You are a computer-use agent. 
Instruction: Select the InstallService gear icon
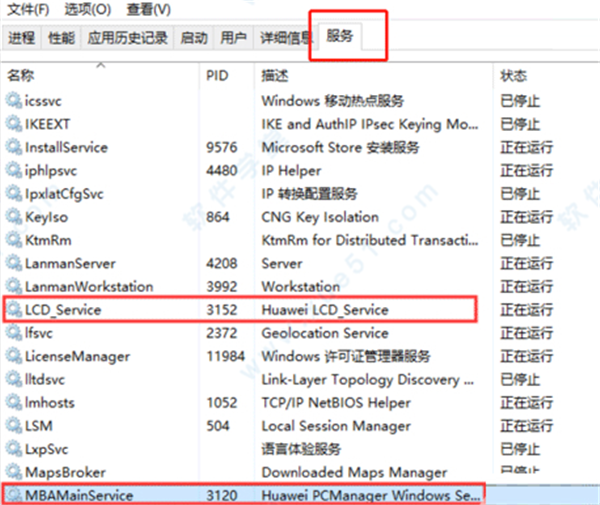(13, 147)
